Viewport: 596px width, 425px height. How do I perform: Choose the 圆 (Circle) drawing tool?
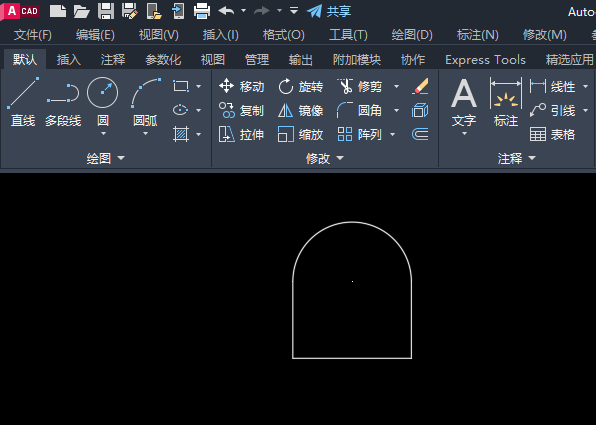pyautogui.click(x=103, y=102)
